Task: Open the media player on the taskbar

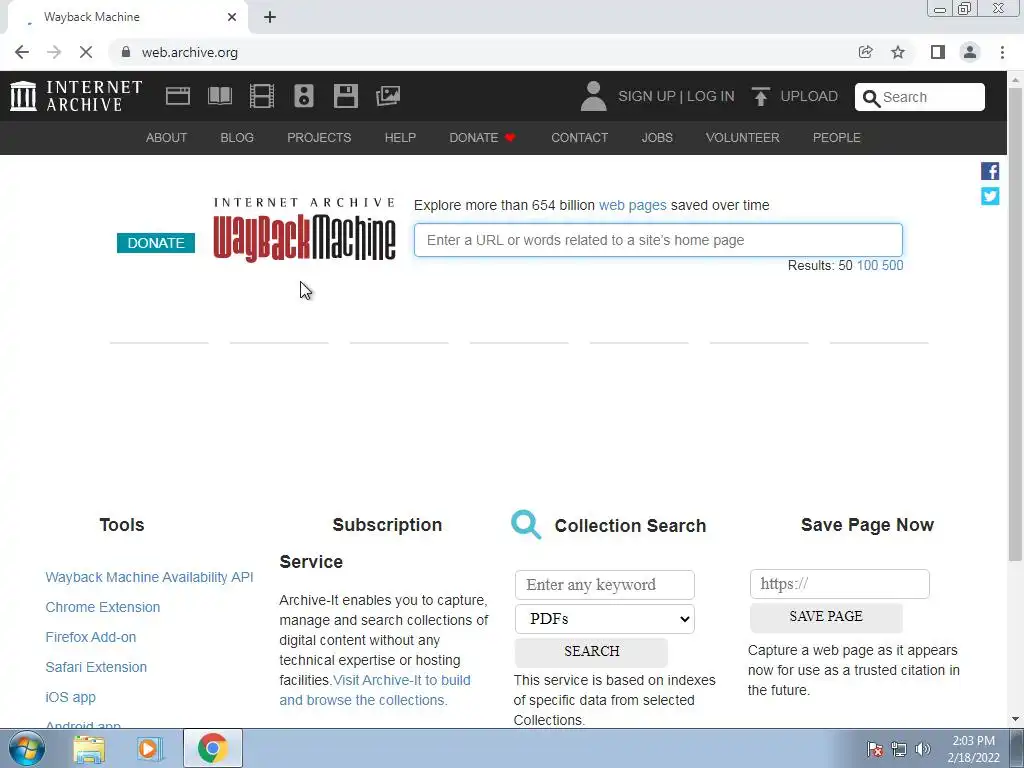Action: pos(149,748)
